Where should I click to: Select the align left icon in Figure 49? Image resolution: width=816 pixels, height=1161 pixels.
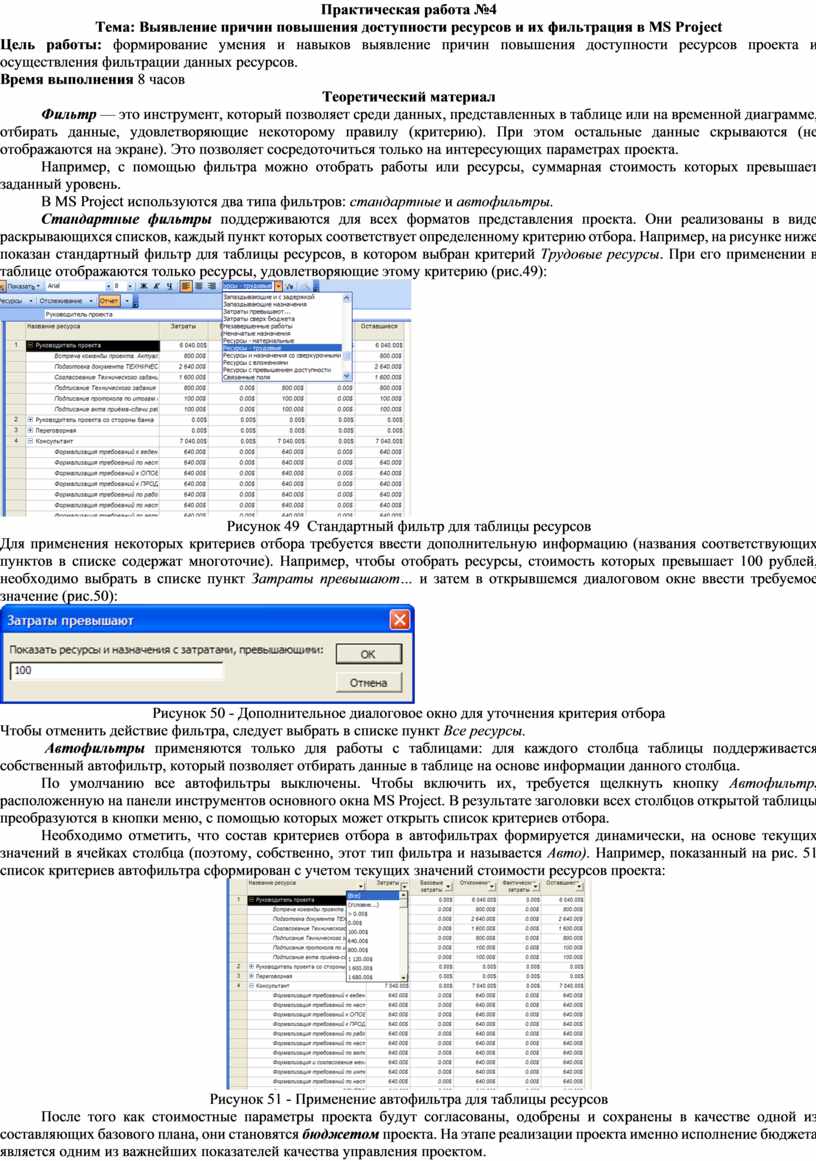[x=185, y=286]
